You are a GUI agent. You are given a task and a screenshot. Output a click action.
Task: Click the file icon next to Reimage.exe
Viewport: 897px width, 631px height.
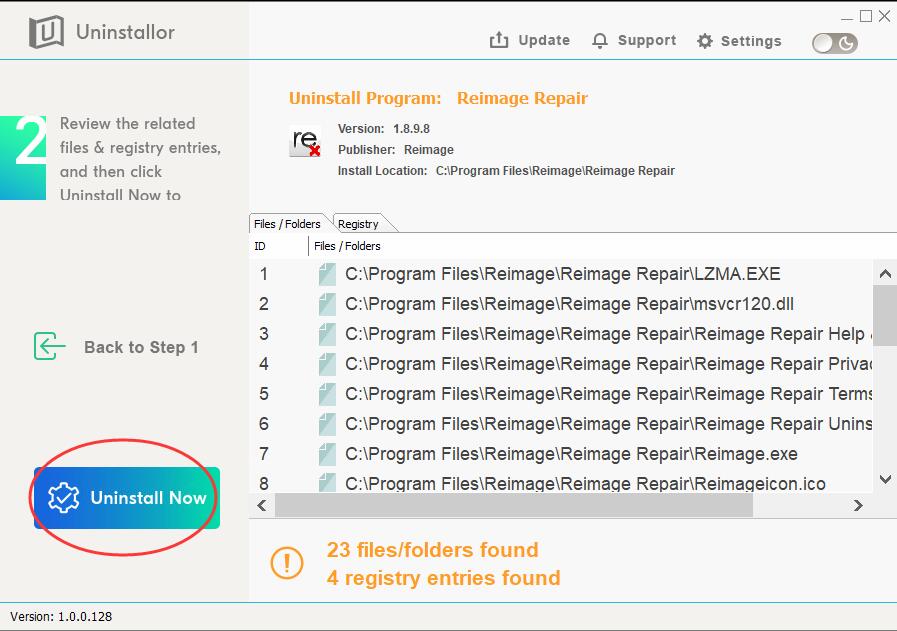[x=327, y=454]
